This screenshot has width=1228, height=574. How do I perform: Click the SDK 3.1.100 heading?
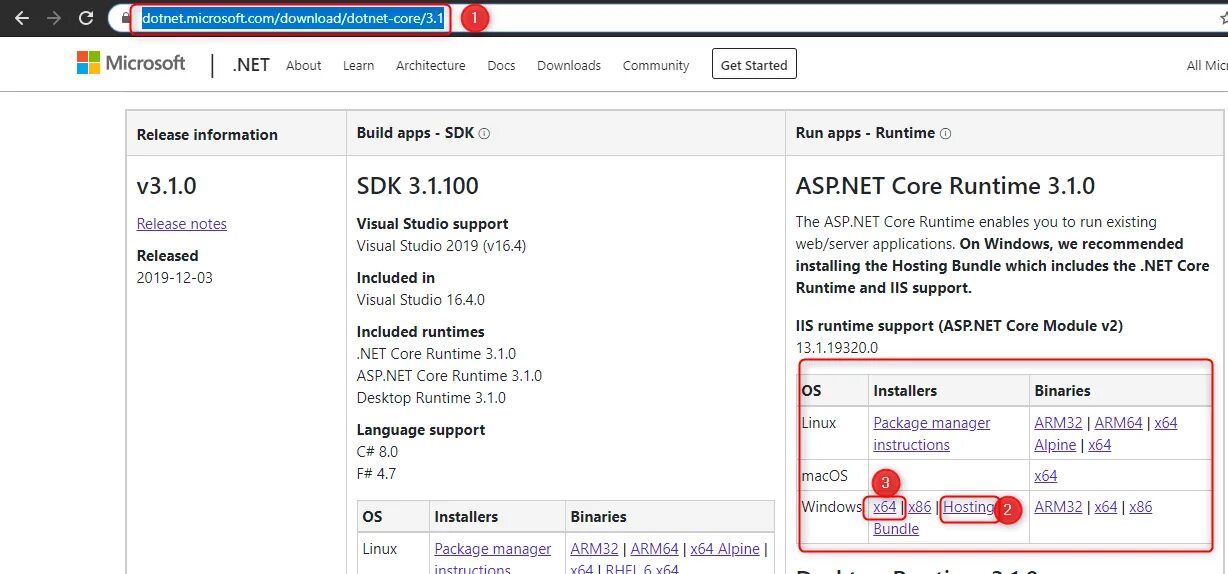pos(418,186)
